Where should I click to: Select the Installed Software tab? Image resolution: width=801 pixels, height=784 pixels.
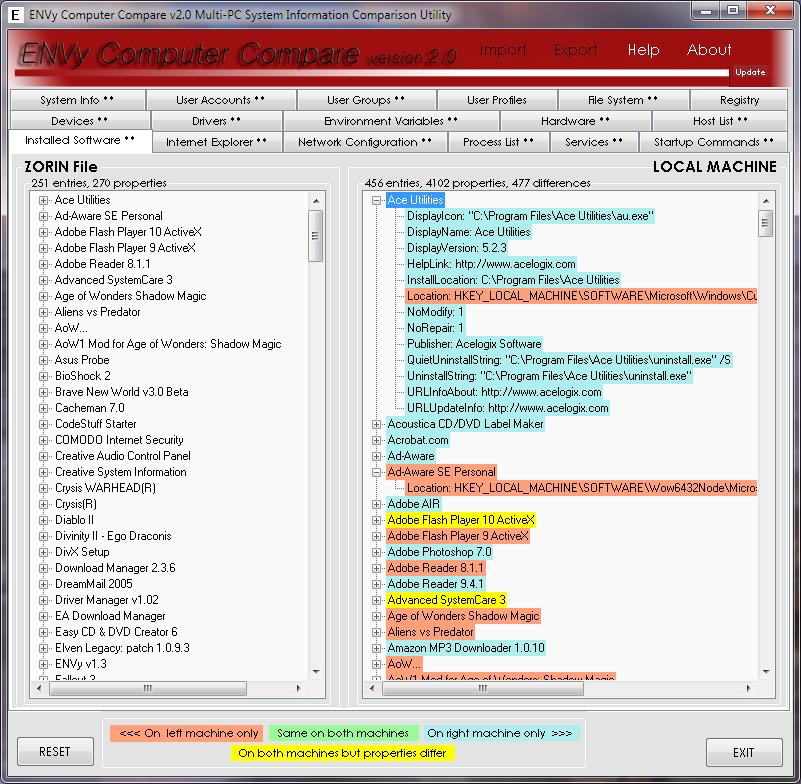point(80,140)
